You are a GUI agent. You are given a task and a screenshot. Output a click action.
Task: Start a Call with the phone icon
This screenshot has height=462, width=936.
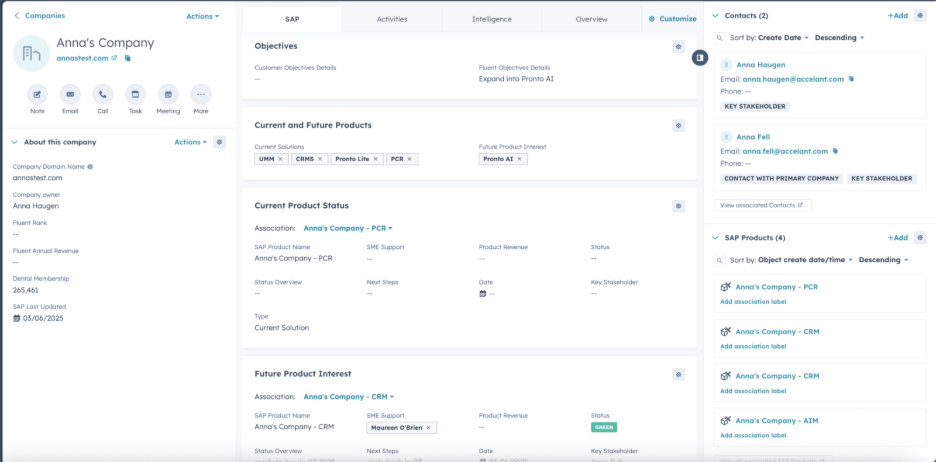coord(103,94)
